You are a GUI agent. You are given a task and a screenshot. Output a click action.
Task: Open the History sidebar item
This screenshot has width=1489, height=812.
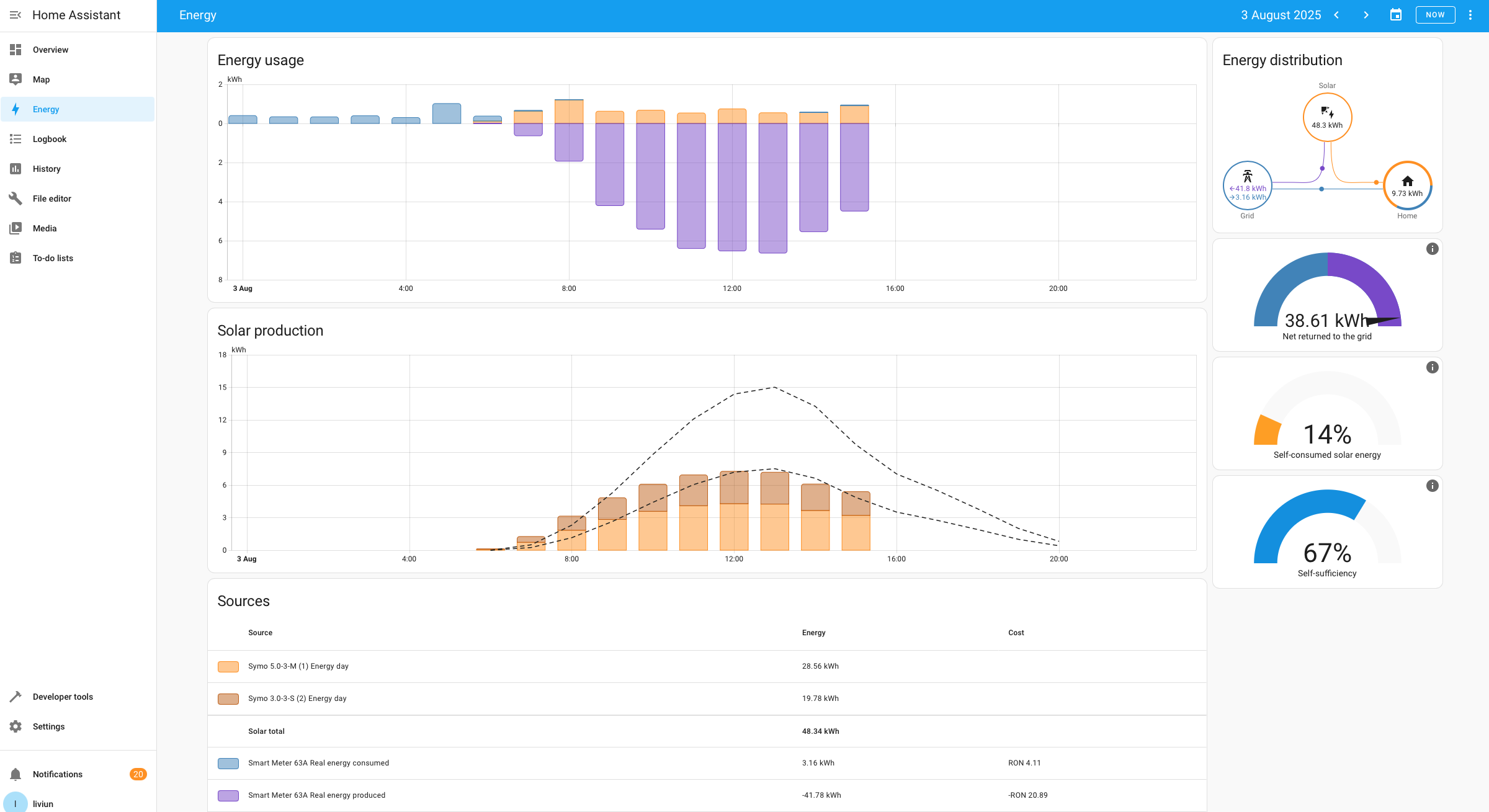tap(47, 169)
